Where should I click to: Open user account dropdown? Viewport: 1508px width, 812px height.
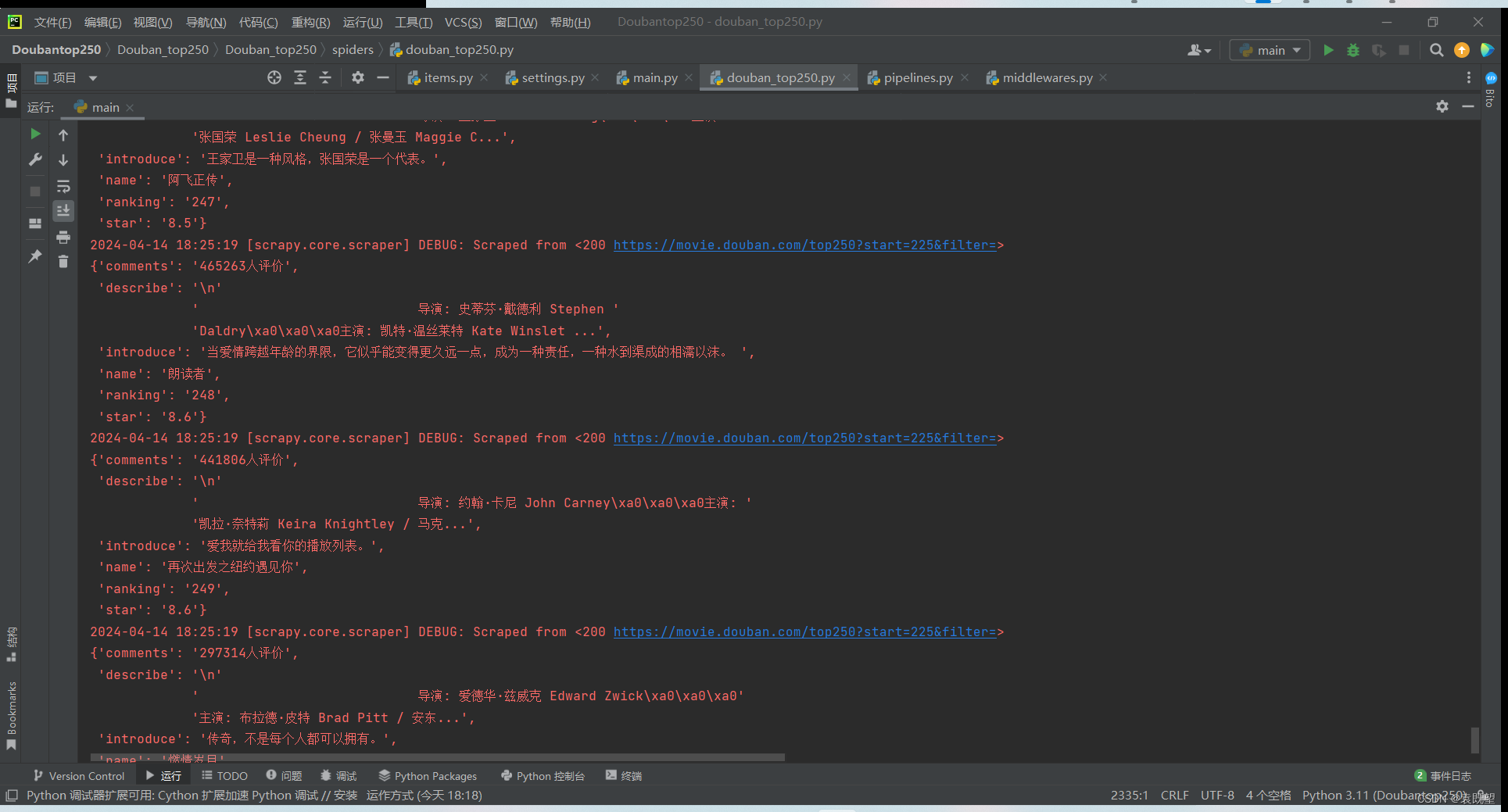point(1199,50)
